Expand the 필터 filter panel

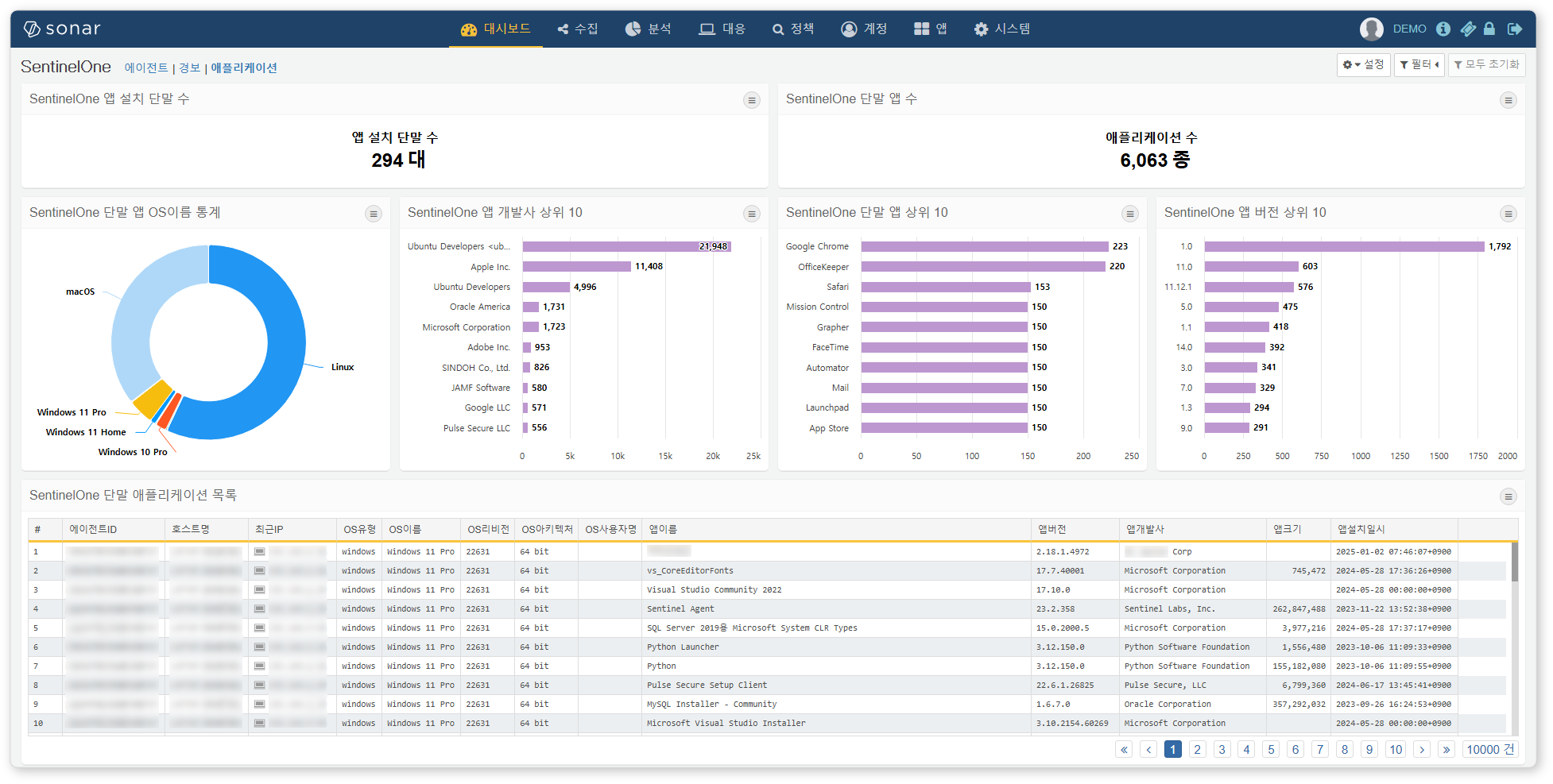click(x=1419, y=64)
